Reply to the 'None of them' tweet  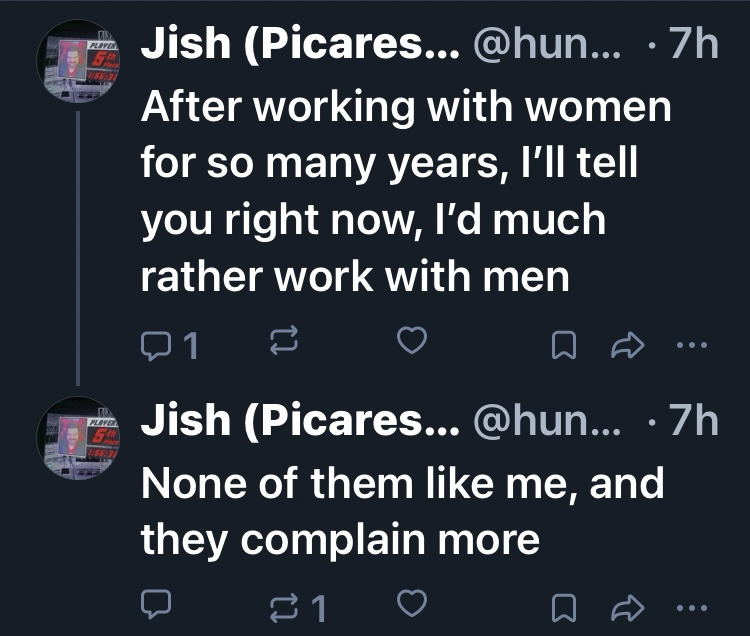(x=156, y=603)
